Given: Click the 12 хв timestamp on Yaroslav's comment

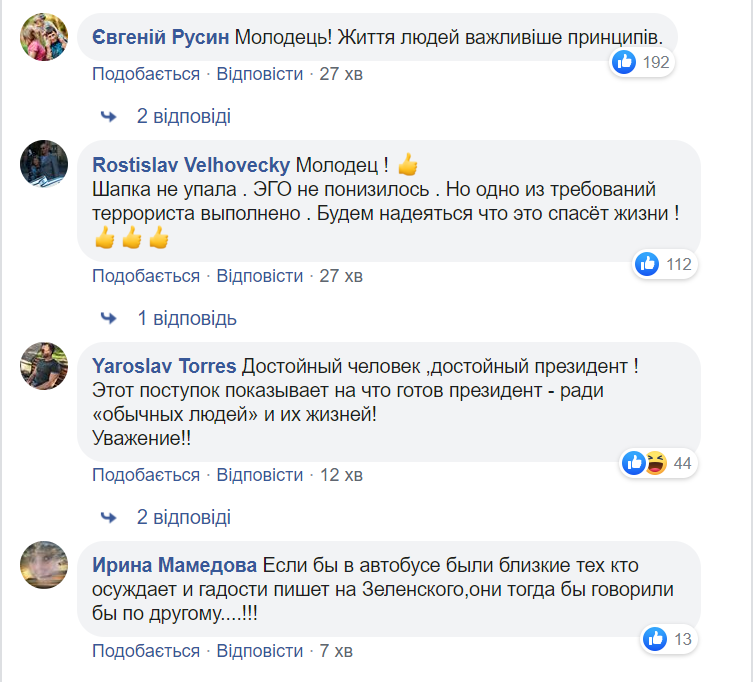Looking at the screenshot, I should 341,475.
